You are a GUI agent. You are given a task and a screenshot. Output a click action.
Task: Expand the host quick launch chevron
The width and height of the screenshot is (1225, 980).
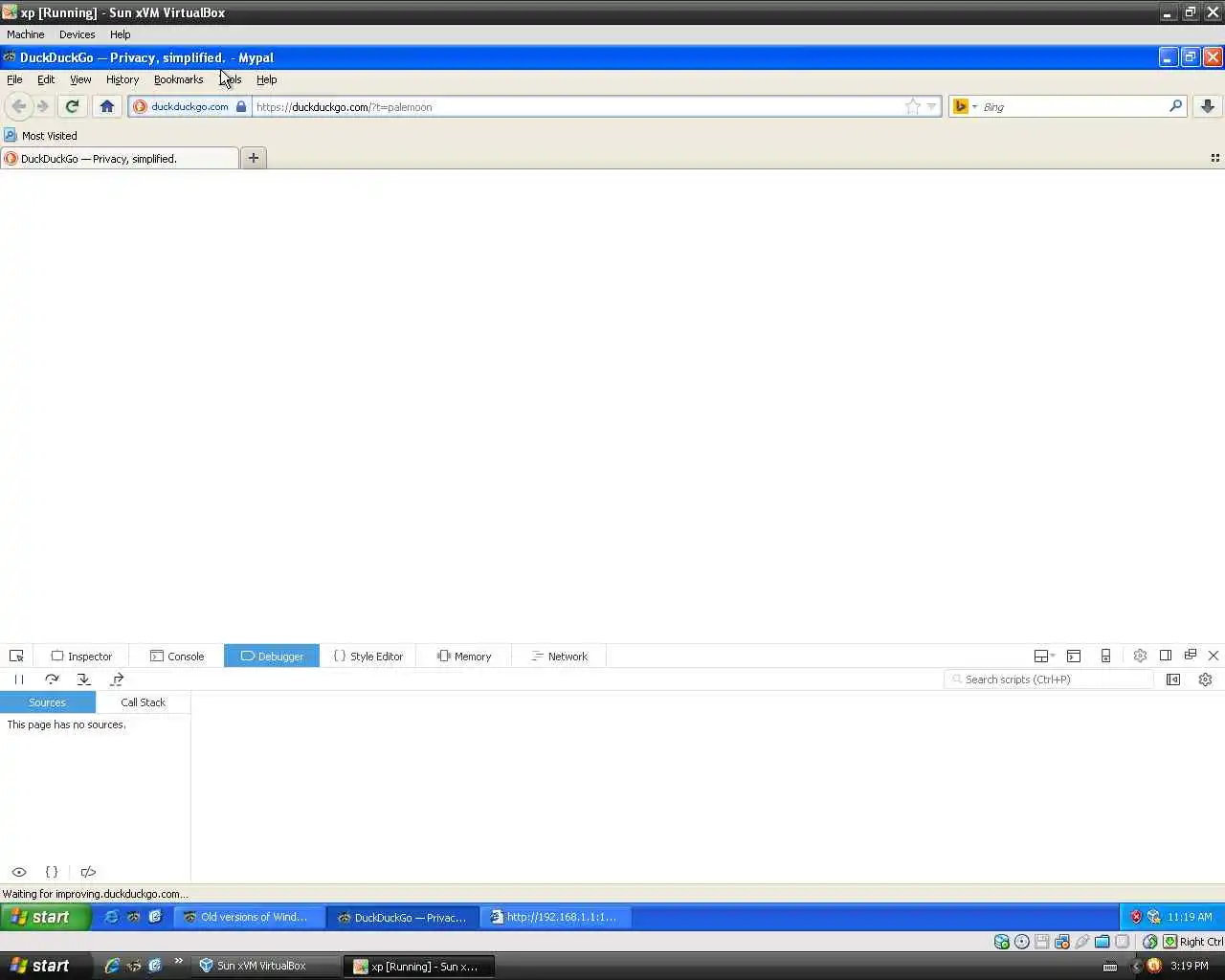click(178, 962)
